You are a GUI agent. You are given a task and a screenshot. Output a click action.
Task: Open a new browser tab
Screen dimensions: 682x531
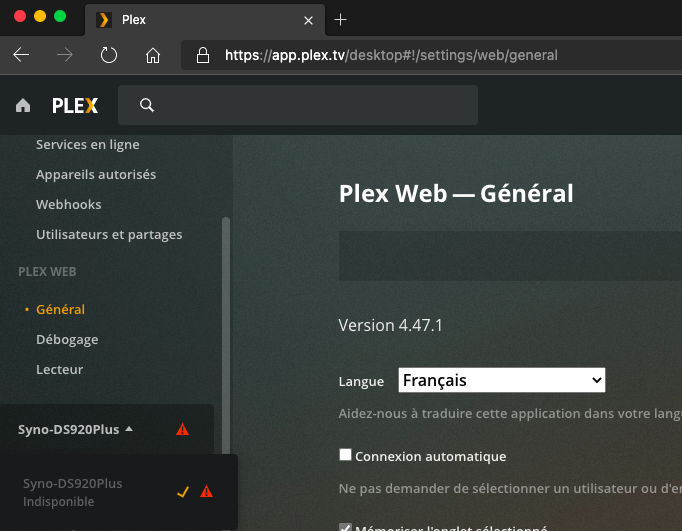pos(340,20)
